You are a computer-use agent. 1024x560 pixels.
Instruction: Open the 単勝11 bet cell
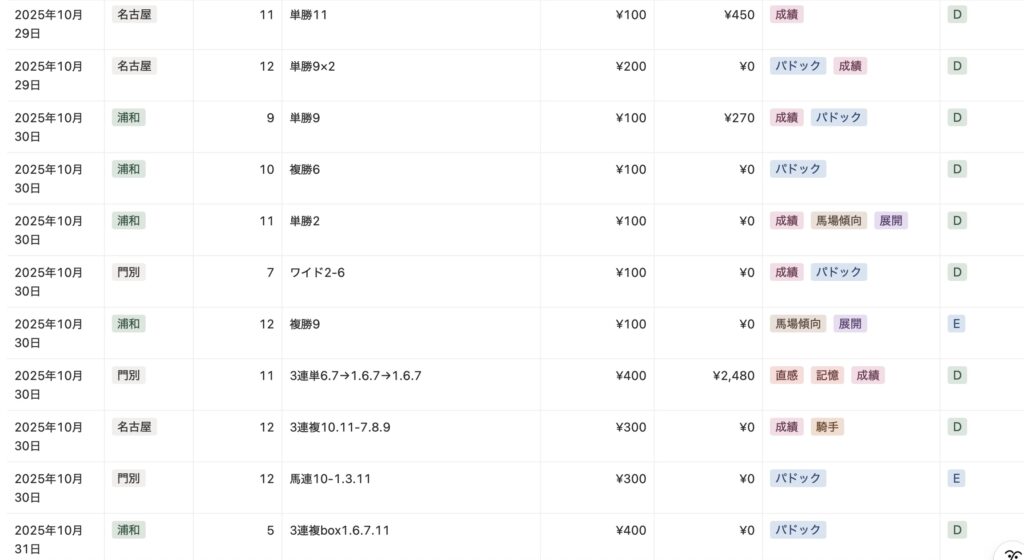click(308, 15)
